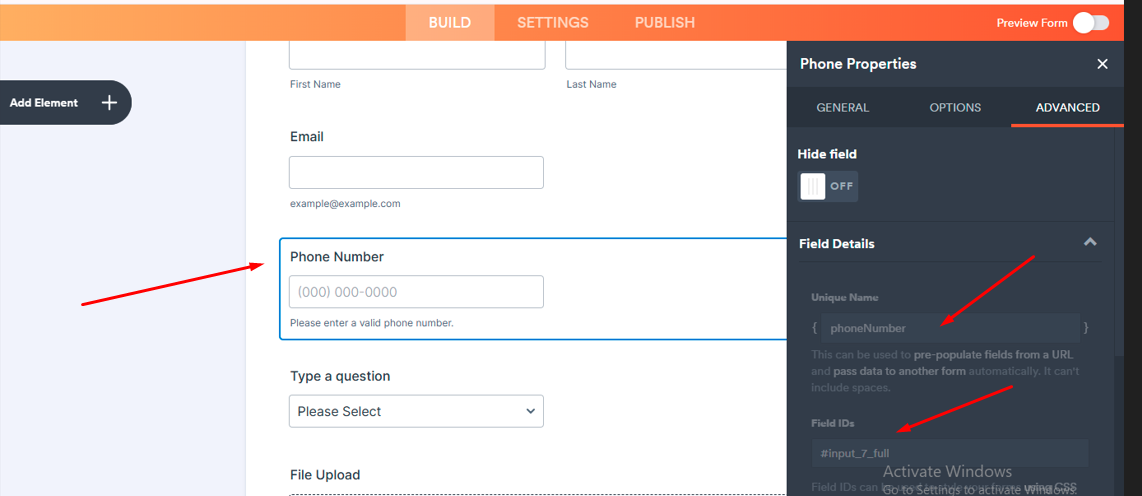Click the plus icon beside Add Element
1142x496 pixels.
pos(109,103)
